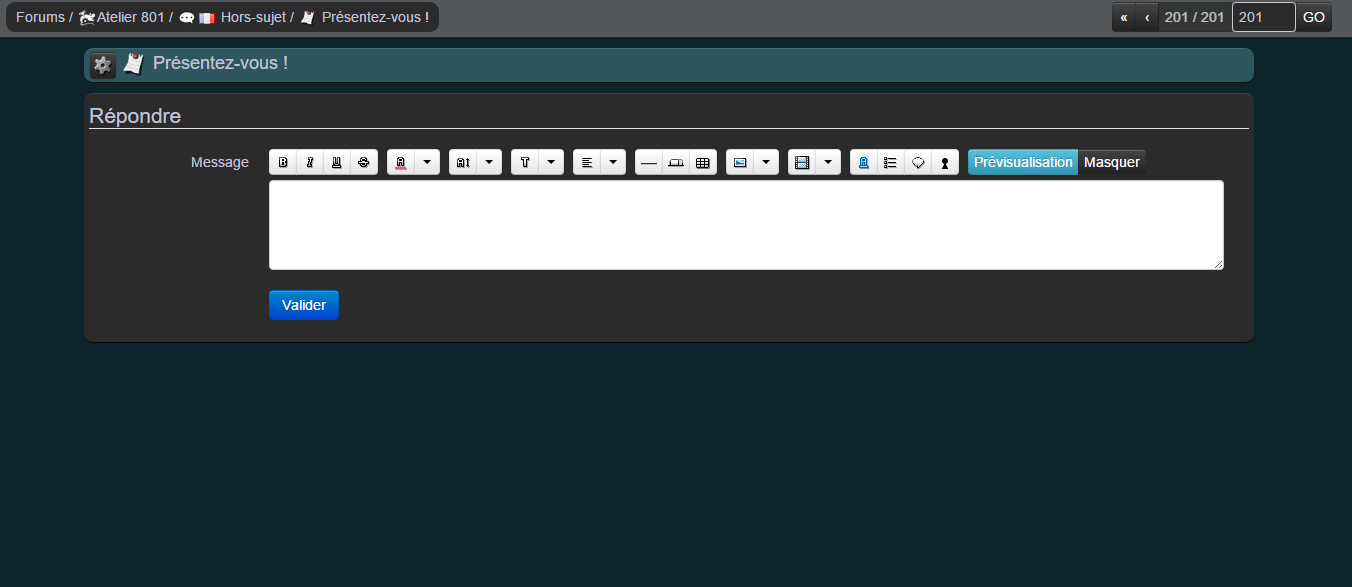Open the font type dropdown arrow
The height and width of the screenshot is (587, 1352).
551,162
